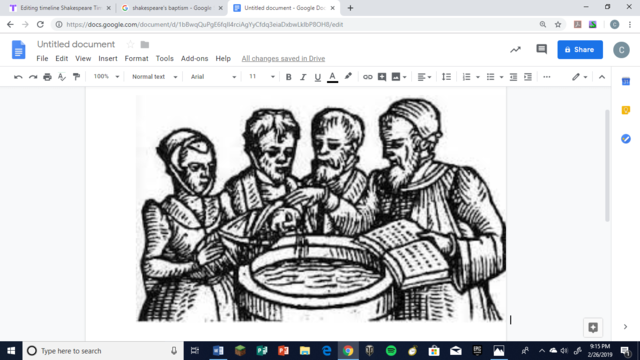Screen dimensions: 640x360
Task: Hide the menus with the up chevron
Action: point(602,77)
